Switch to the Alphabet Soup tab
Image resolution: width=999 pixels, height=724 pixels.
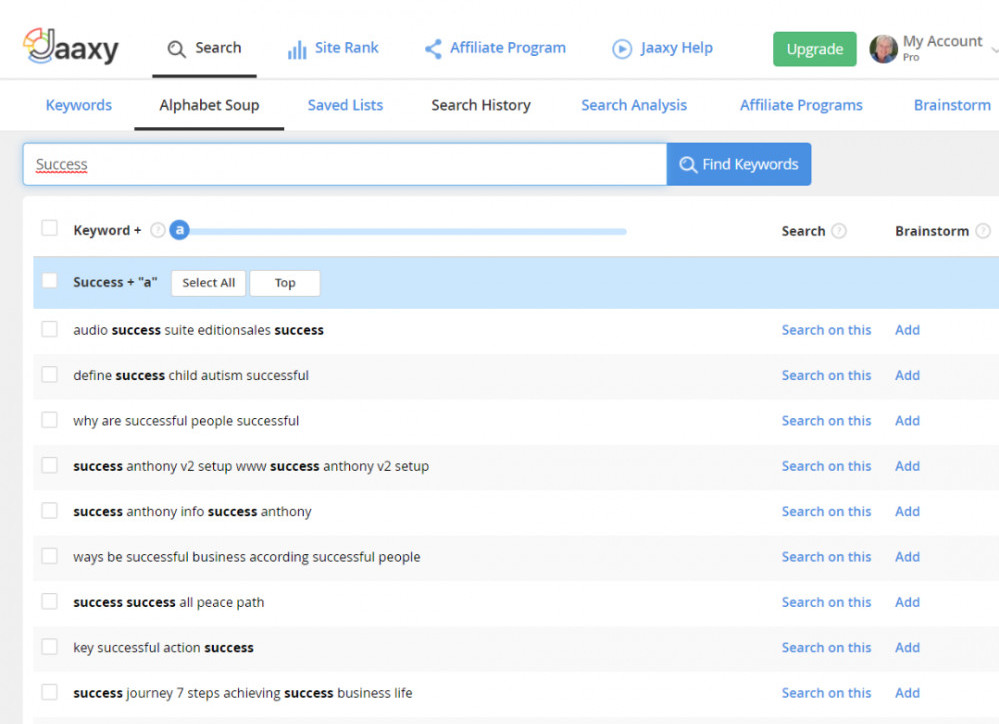click(209, 105)
